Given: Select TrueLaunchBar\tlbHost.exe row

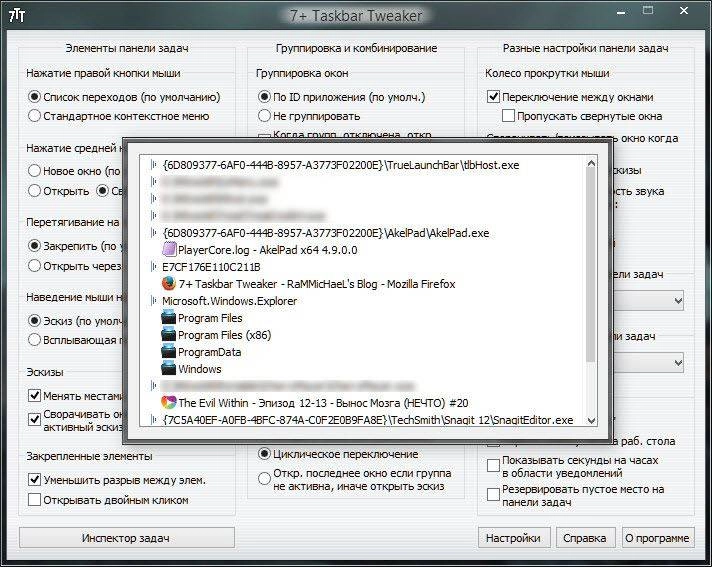Looking at the screenshot, I should 341,165.
